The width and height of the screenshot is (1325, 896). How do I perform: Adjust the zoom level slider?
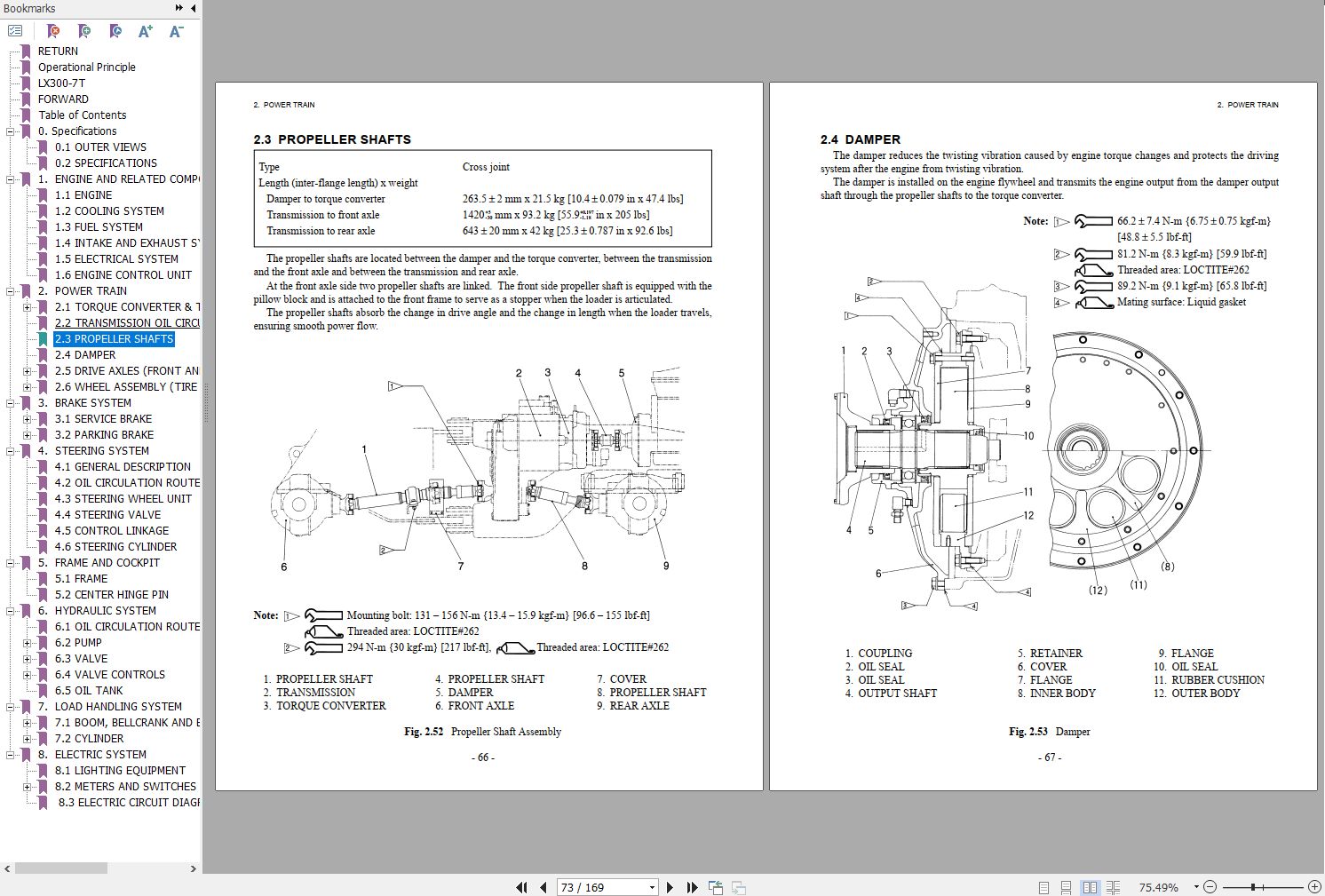(x=1253, y=887)
